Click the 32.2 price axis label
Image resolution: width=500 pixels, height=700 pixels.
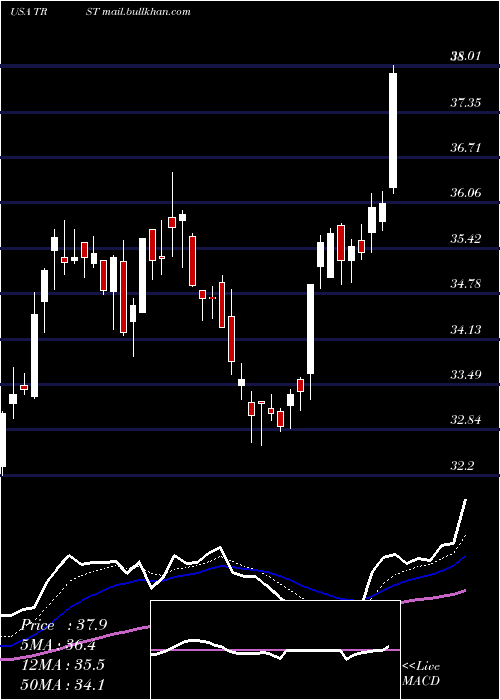(462, 466)
